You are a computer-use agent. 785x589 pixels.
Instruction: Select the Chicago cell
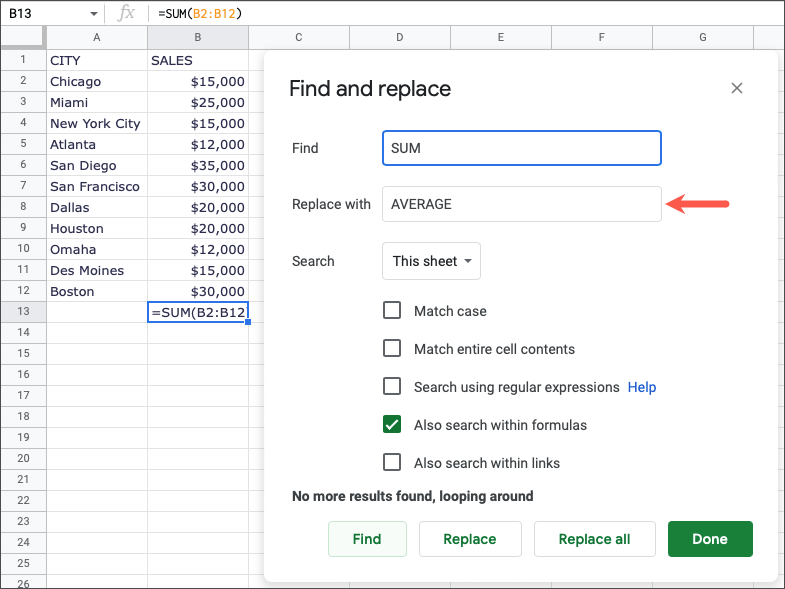(x=96, y=81)
